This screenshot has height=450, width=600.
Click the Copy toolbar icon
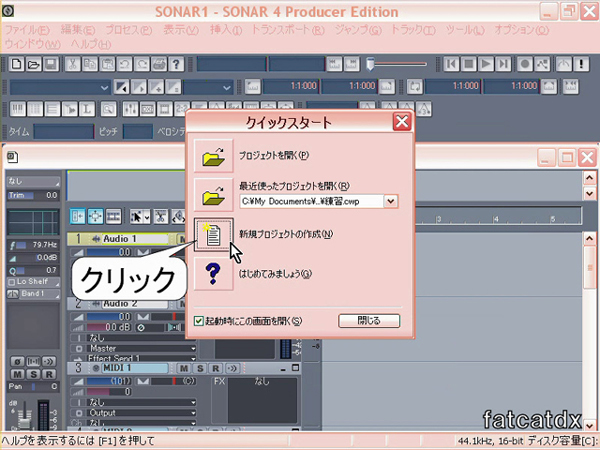pyautogui.click(x=90, y=64)
